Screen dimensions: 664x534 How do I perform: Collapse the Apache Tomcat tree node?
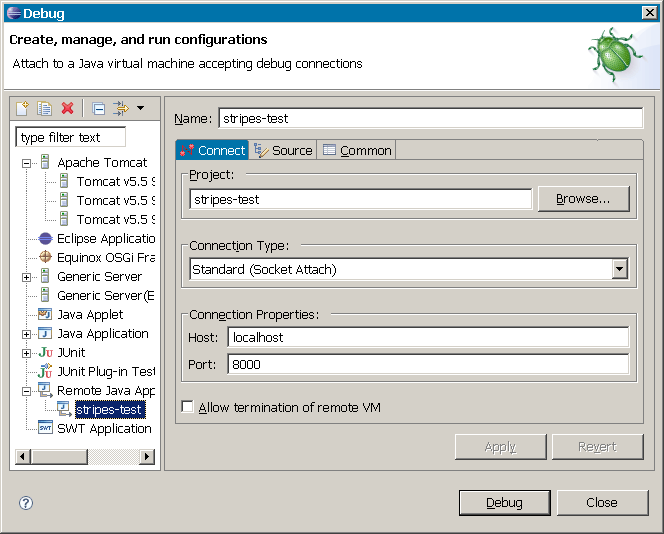pos(26,163)
